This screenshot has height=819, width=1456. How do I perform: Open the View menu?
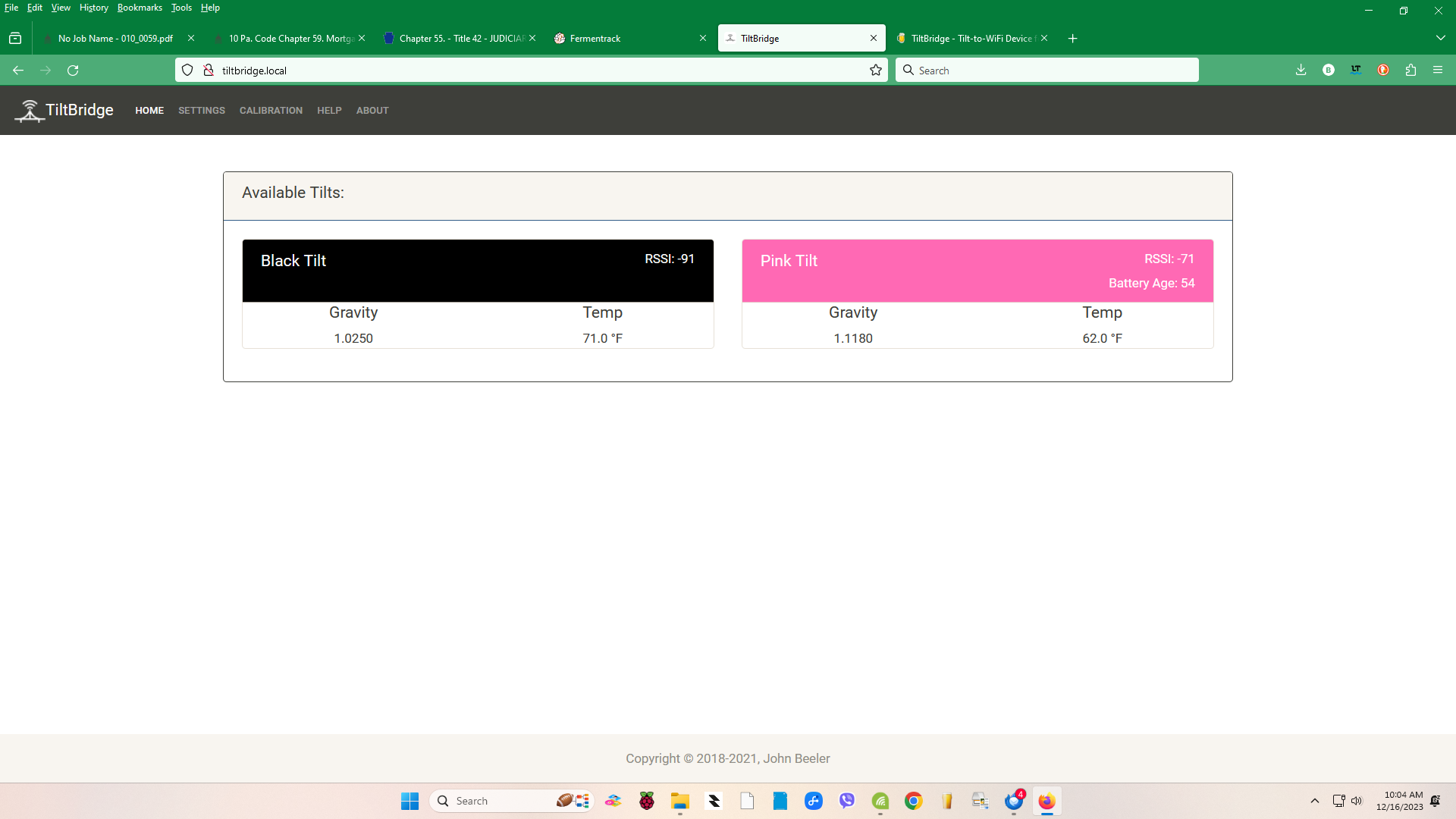(61, 8)
